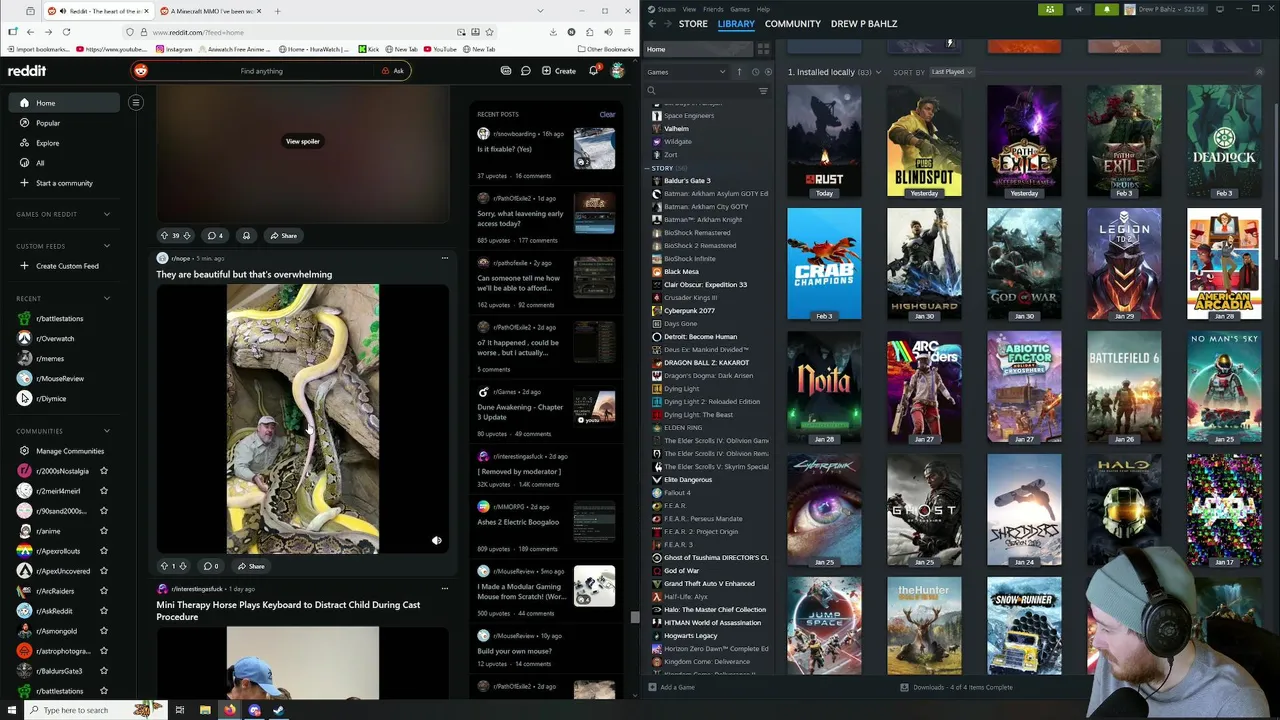Switch to Minecraft MMO Firefox tab
Viewport: 1280px width, 720px height.
208,11
